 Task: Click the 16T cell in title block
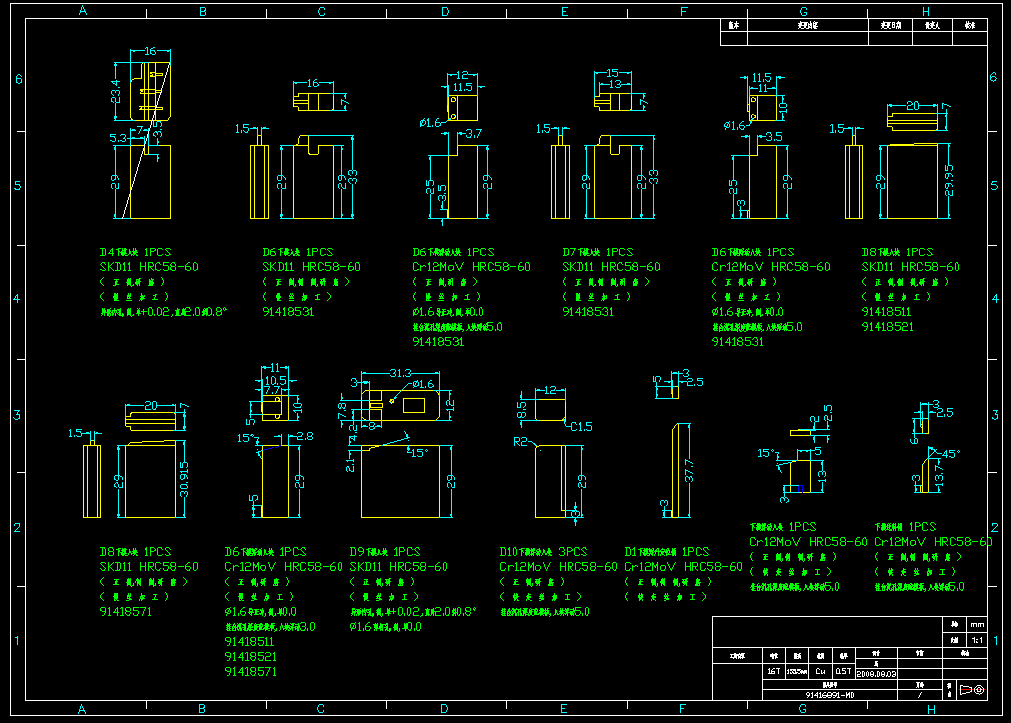[x=774, y=671]
